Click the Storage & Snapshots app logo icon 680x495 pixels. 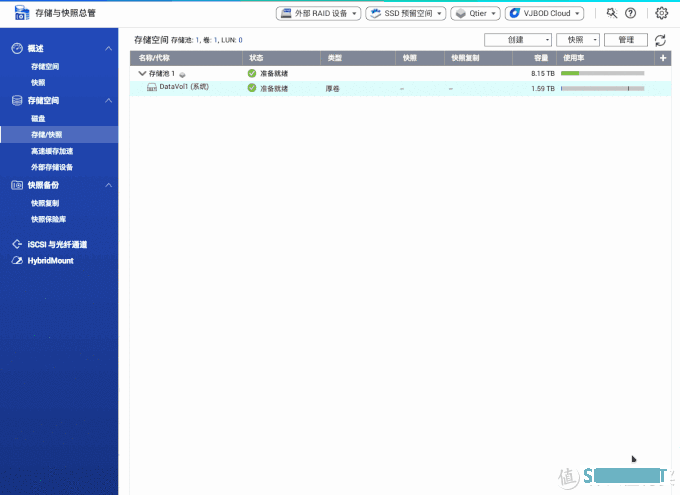pos(22,13)
